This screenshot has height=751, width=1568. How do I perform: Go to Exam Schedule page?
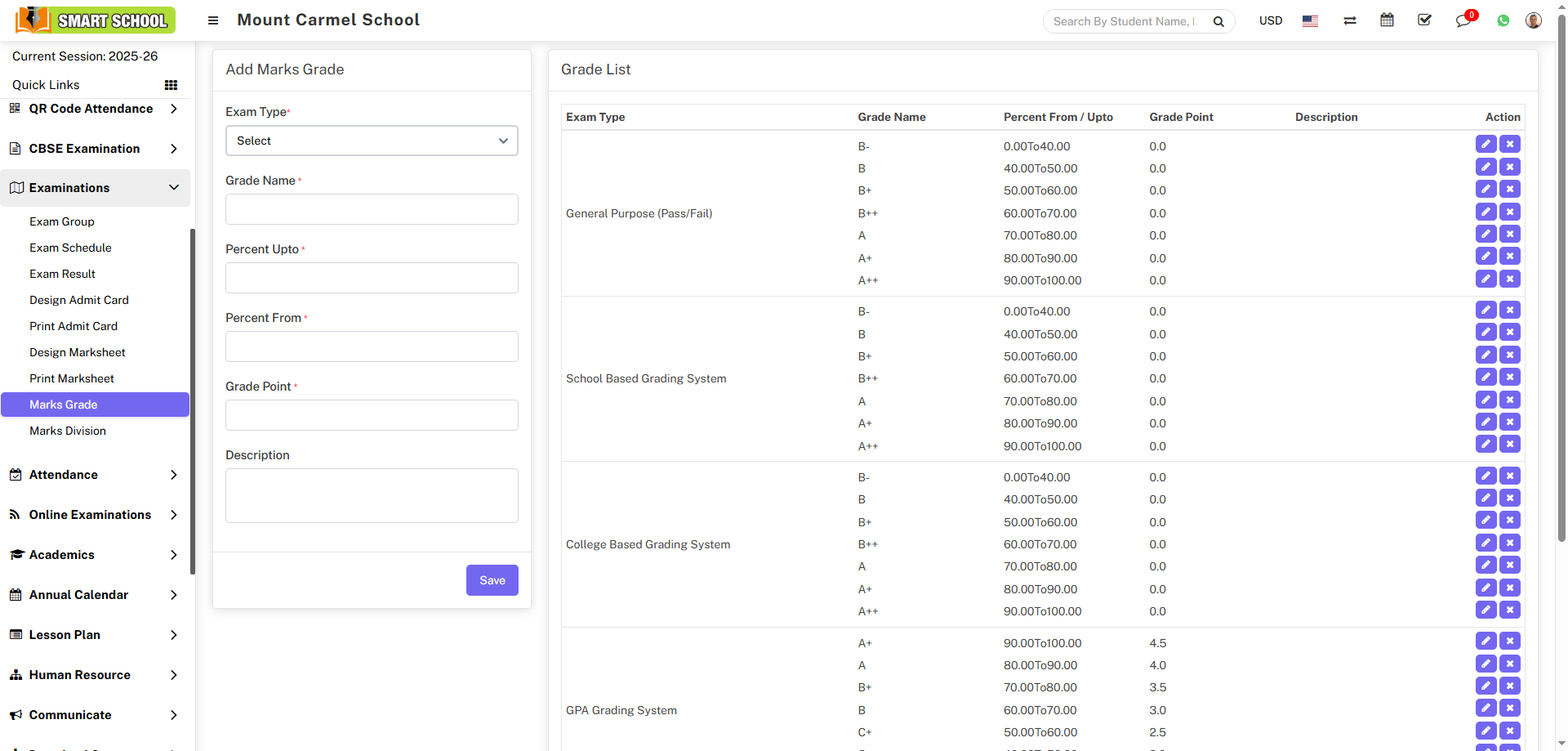pyautogui.click(x=70, y=248)
